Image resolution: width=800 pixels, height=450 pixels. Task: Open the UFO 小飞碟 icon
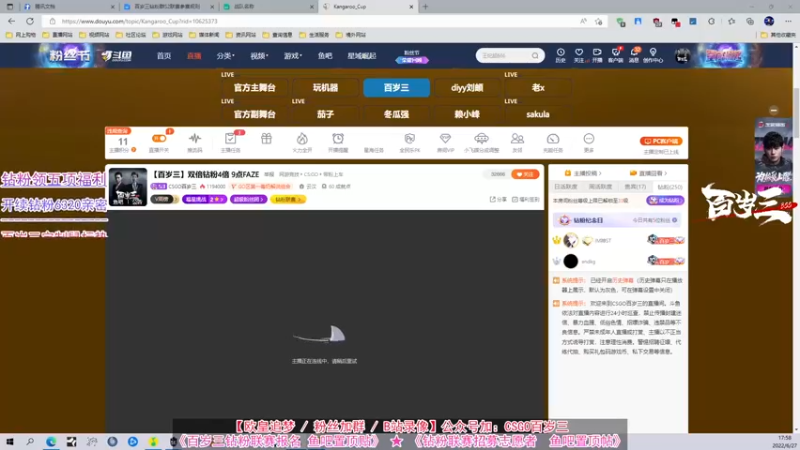click(x=481, y=138)
